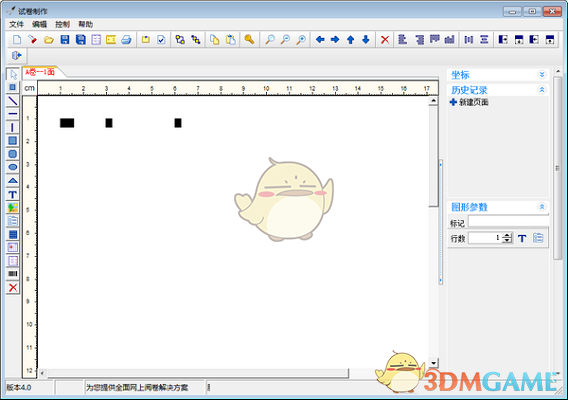Select the horizontal line tool

click(13, 114)
